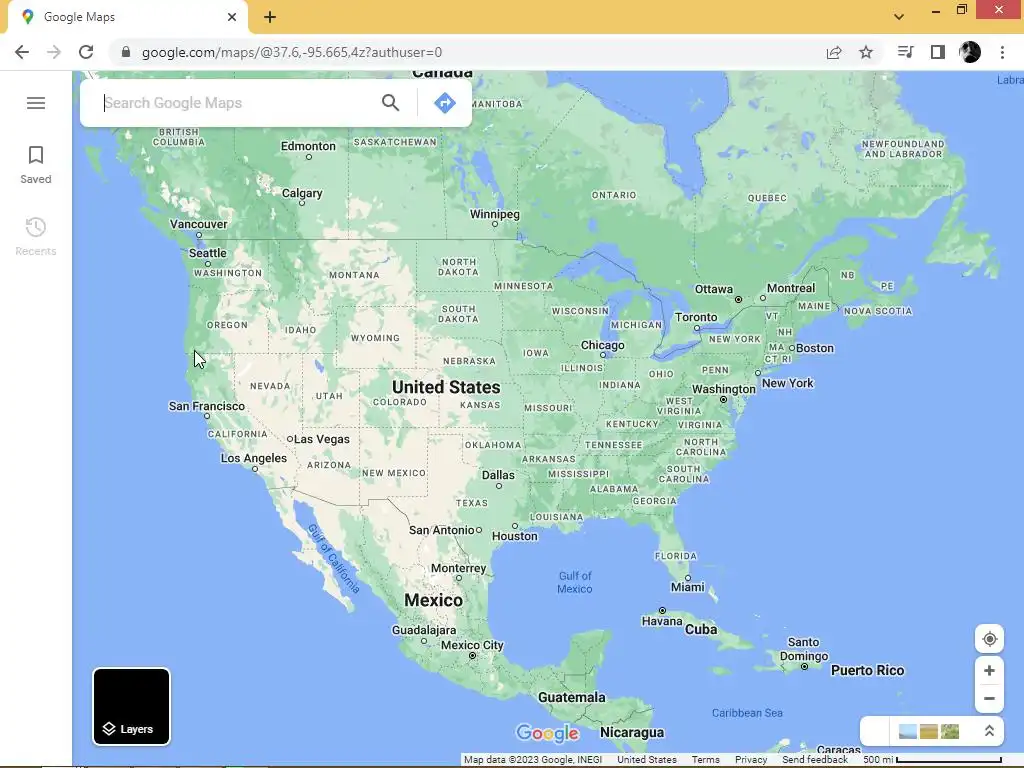The width and height of the screenshot is (1024, 768).
Task: Toggle the 500 mi scale bar units
Action: 933,760
